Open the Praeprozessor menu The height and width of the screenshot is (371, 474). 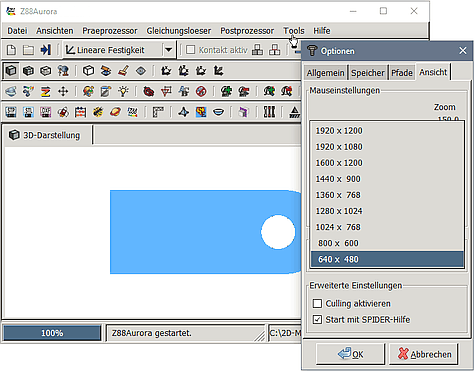tap(110, 31)
